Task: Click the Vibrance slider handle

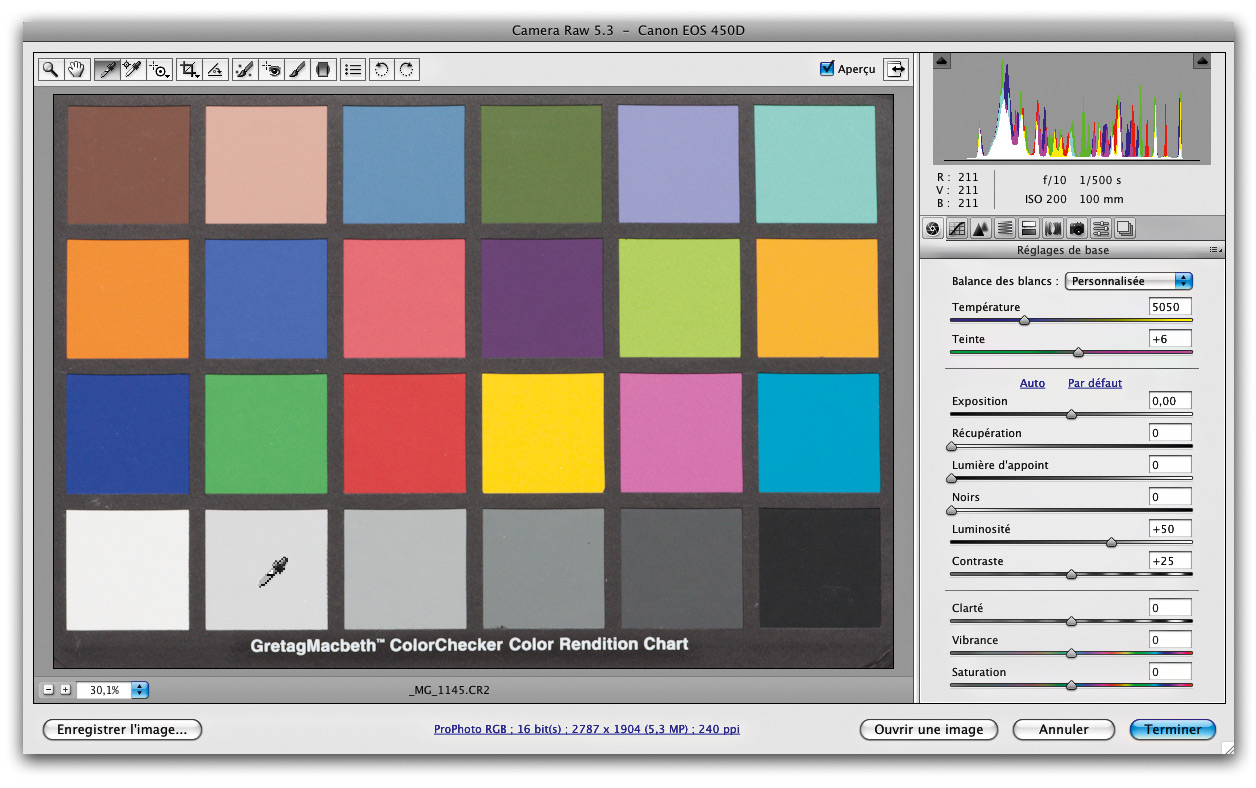Action: [x=1072, y=653]
